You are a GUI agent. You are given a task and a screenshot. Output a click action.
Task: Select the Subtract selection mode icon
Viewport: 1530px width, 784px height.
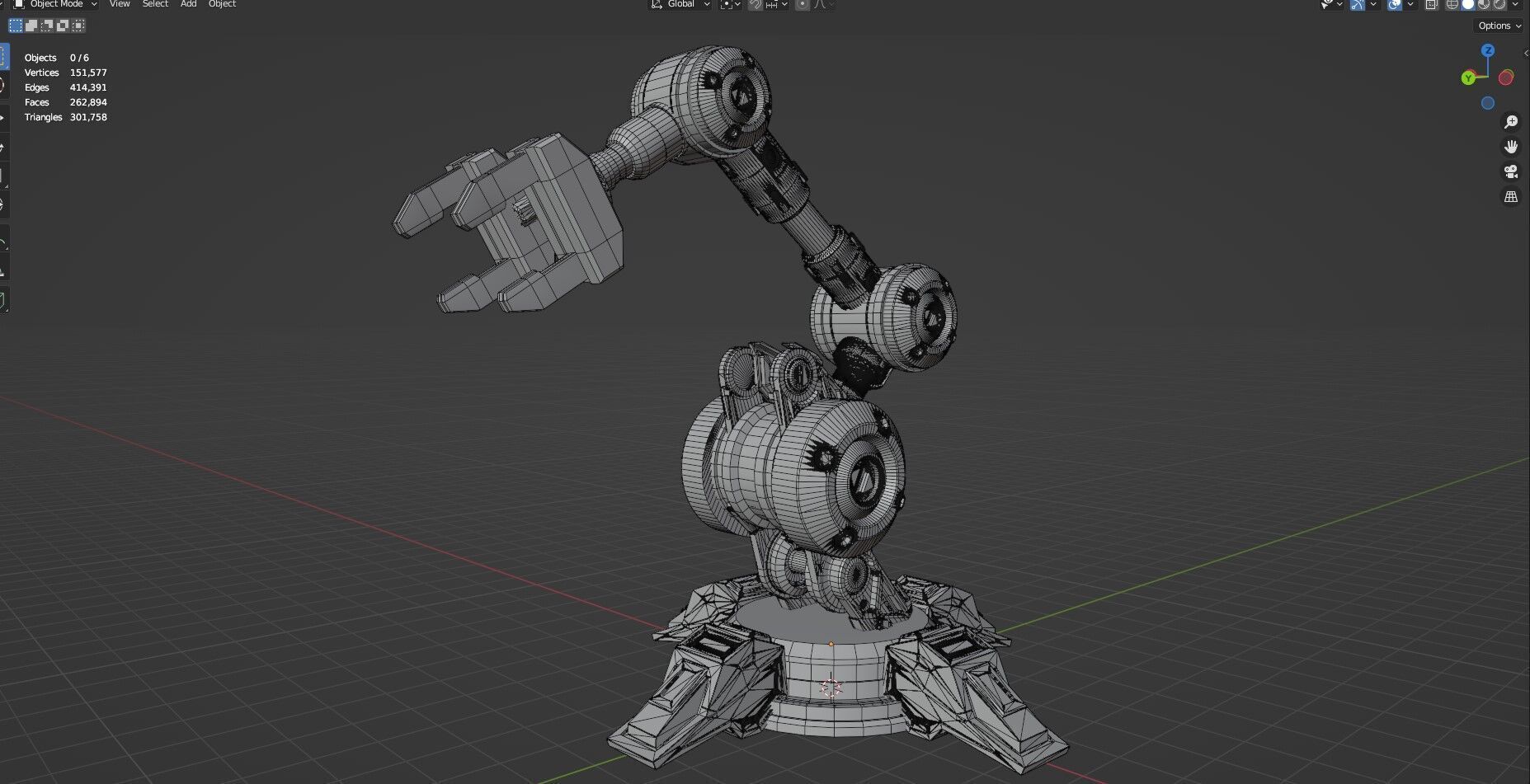(47, 26)
